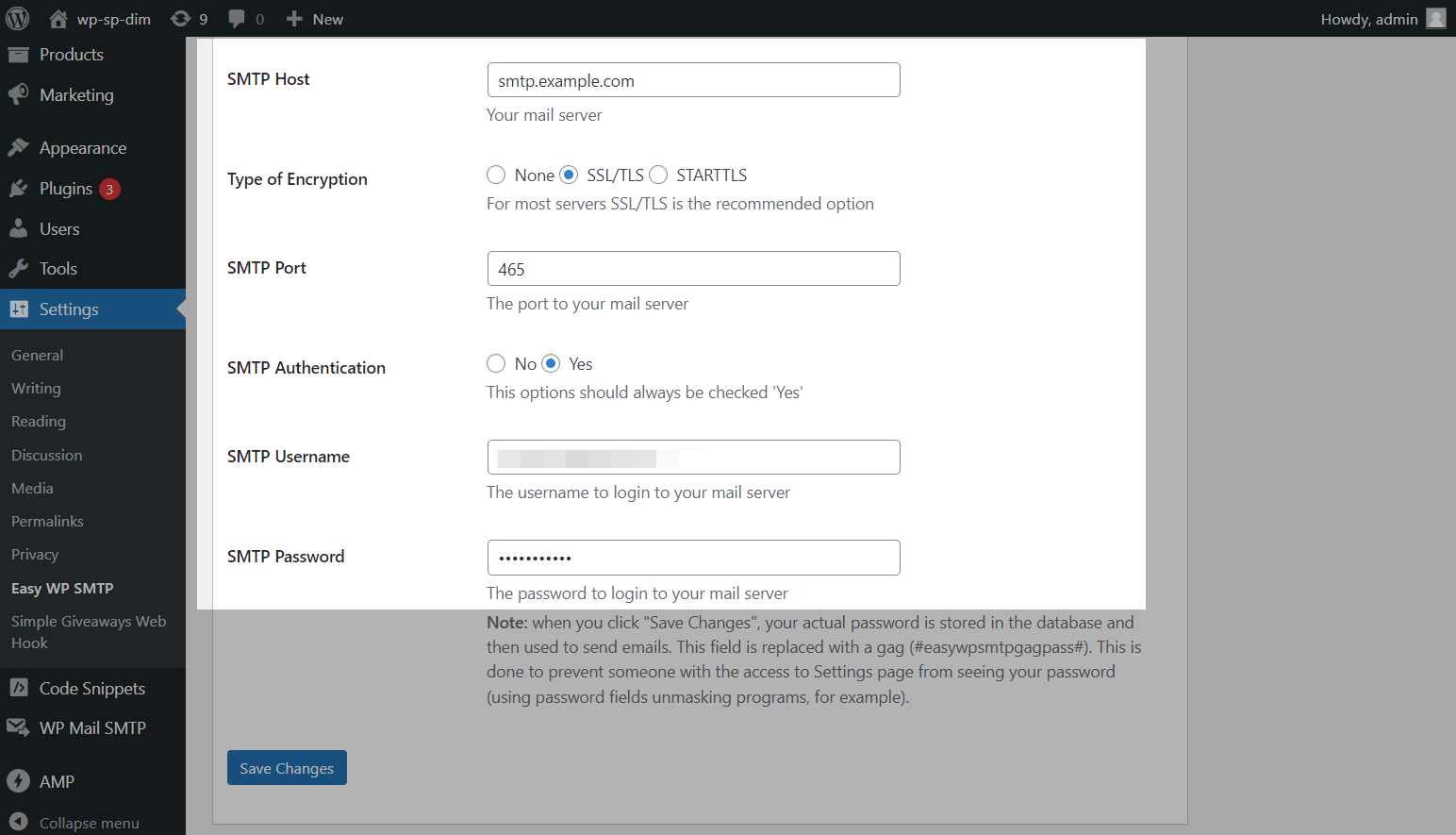Select STARTTLS encryption option
1456x835 pixels.
click(x=658, y=175)
